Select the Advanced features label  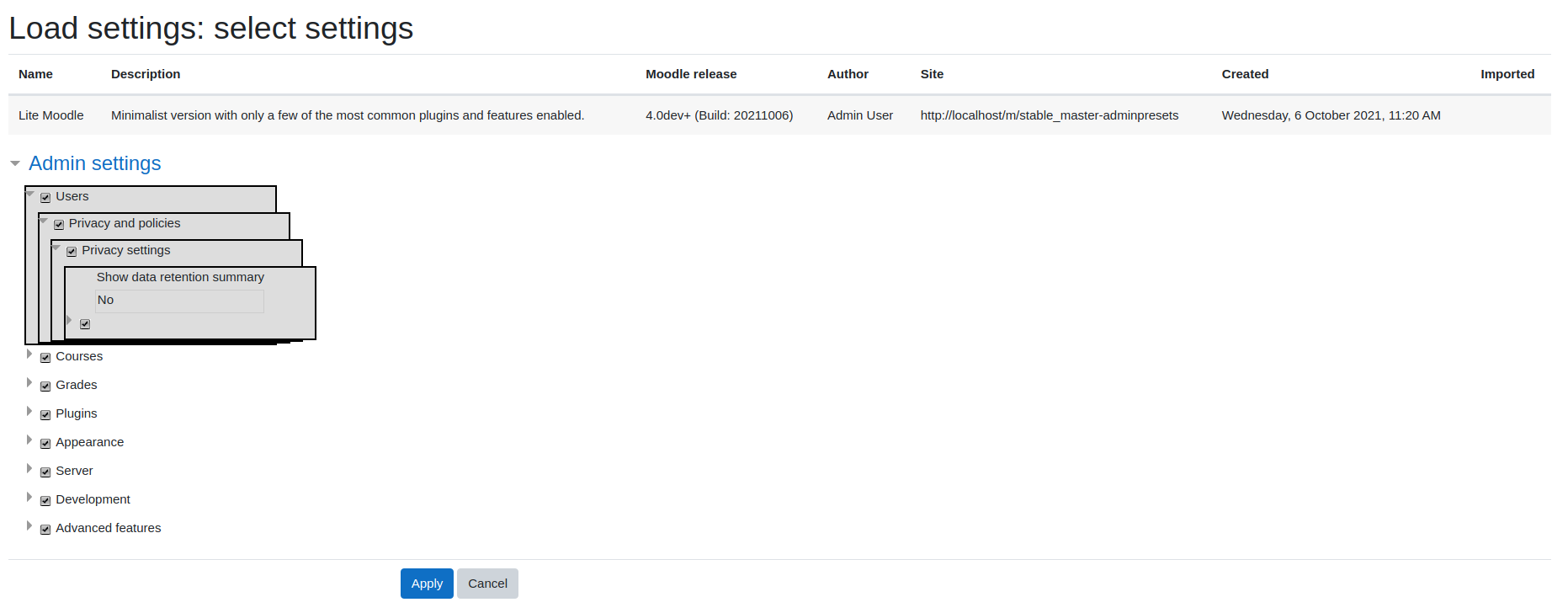tap(109, 528)
